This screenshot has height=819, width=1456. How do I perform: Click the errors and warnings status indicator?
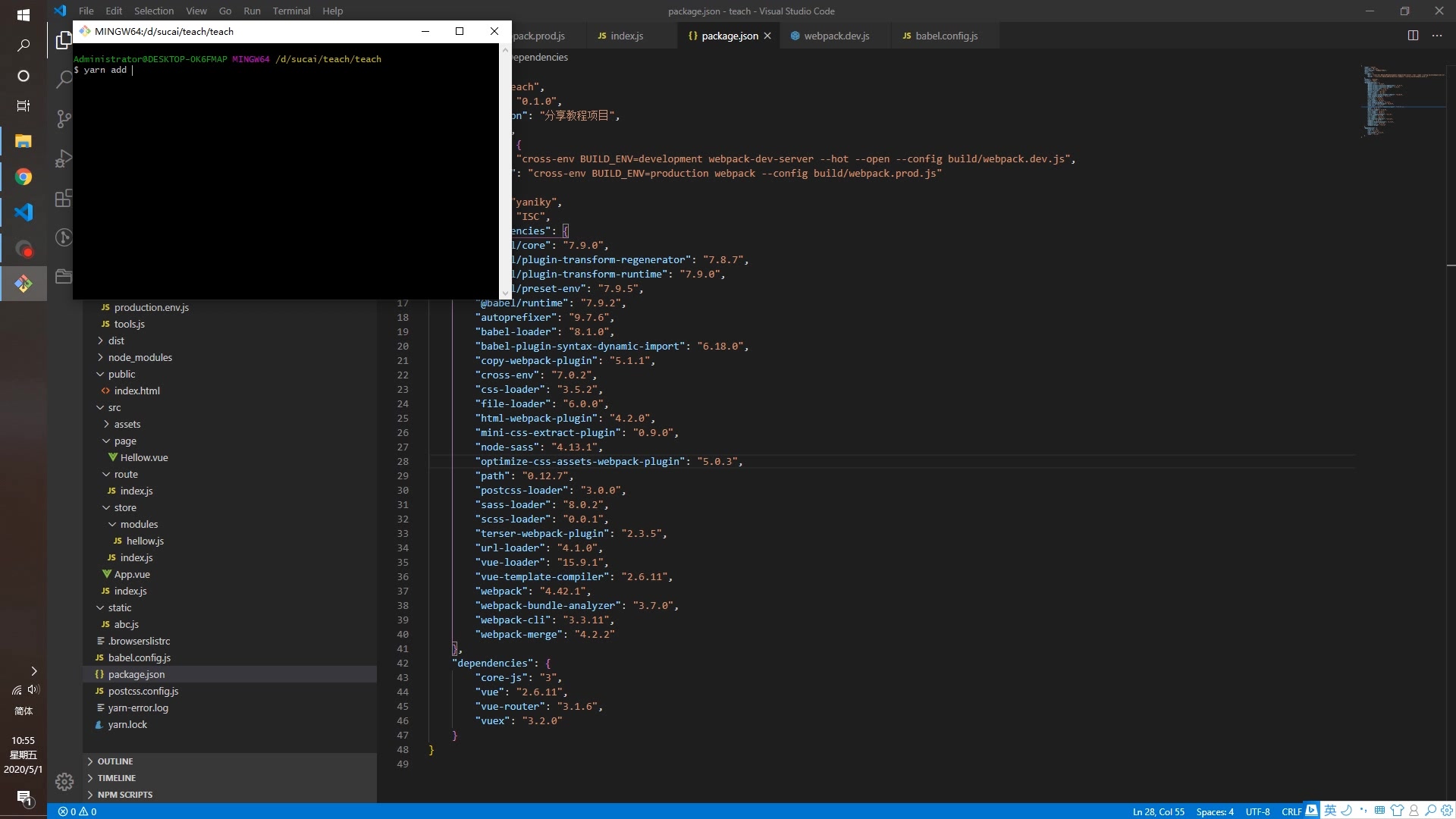coord(77,811)
